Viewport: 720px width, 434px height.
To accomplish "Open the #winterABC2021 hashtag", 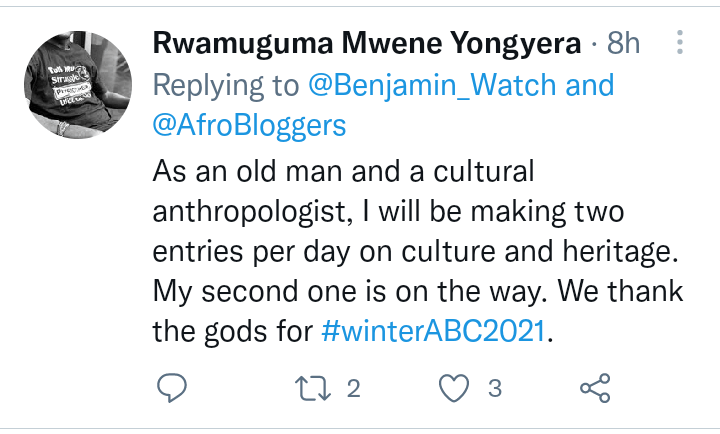I will tap(434, 332).
